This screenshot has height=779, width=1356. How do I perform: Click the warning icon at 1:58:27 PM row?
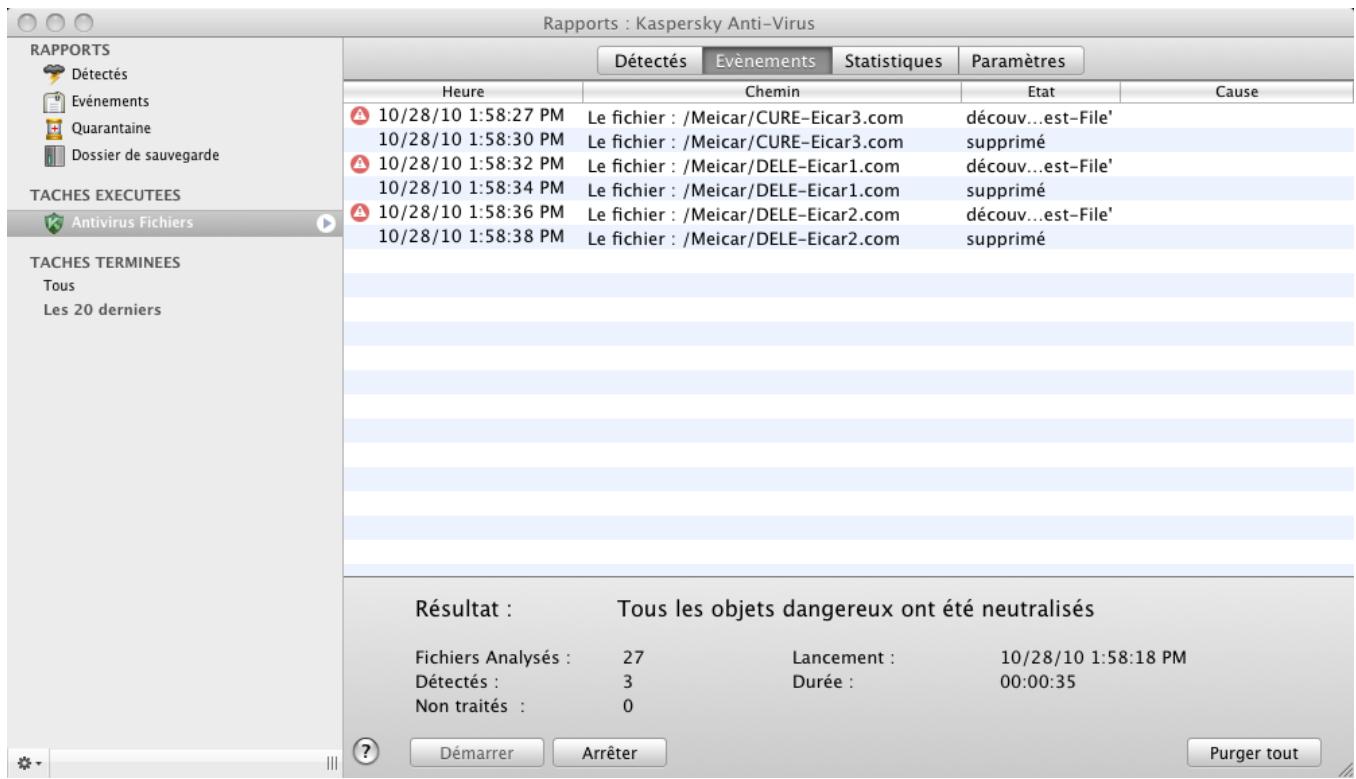pyautogui.click(x=359, y=116)
